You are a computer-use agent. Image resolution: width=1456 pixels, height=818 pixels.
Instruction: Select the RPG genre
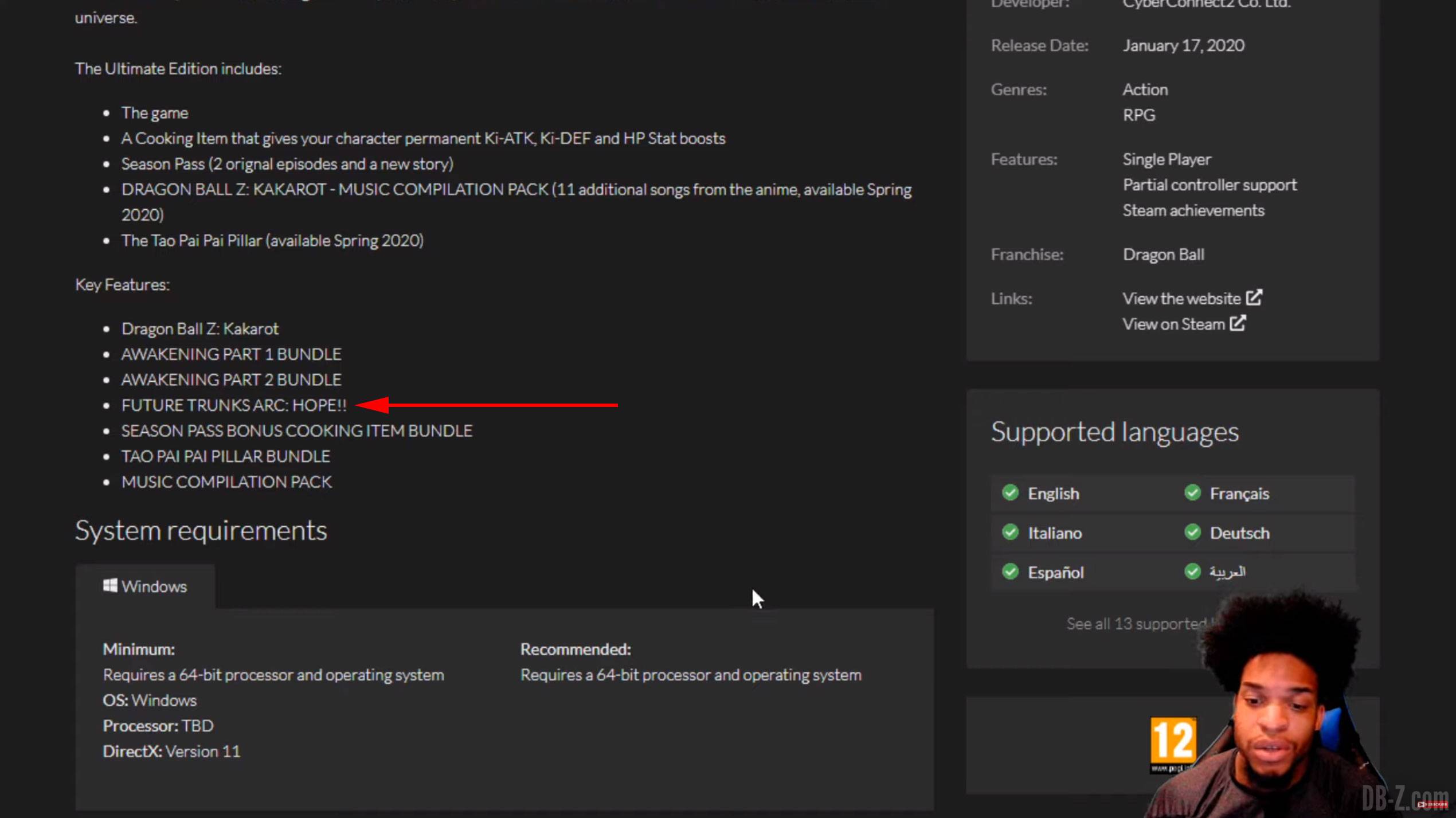pyautogui.click(x=1138, y=115)
